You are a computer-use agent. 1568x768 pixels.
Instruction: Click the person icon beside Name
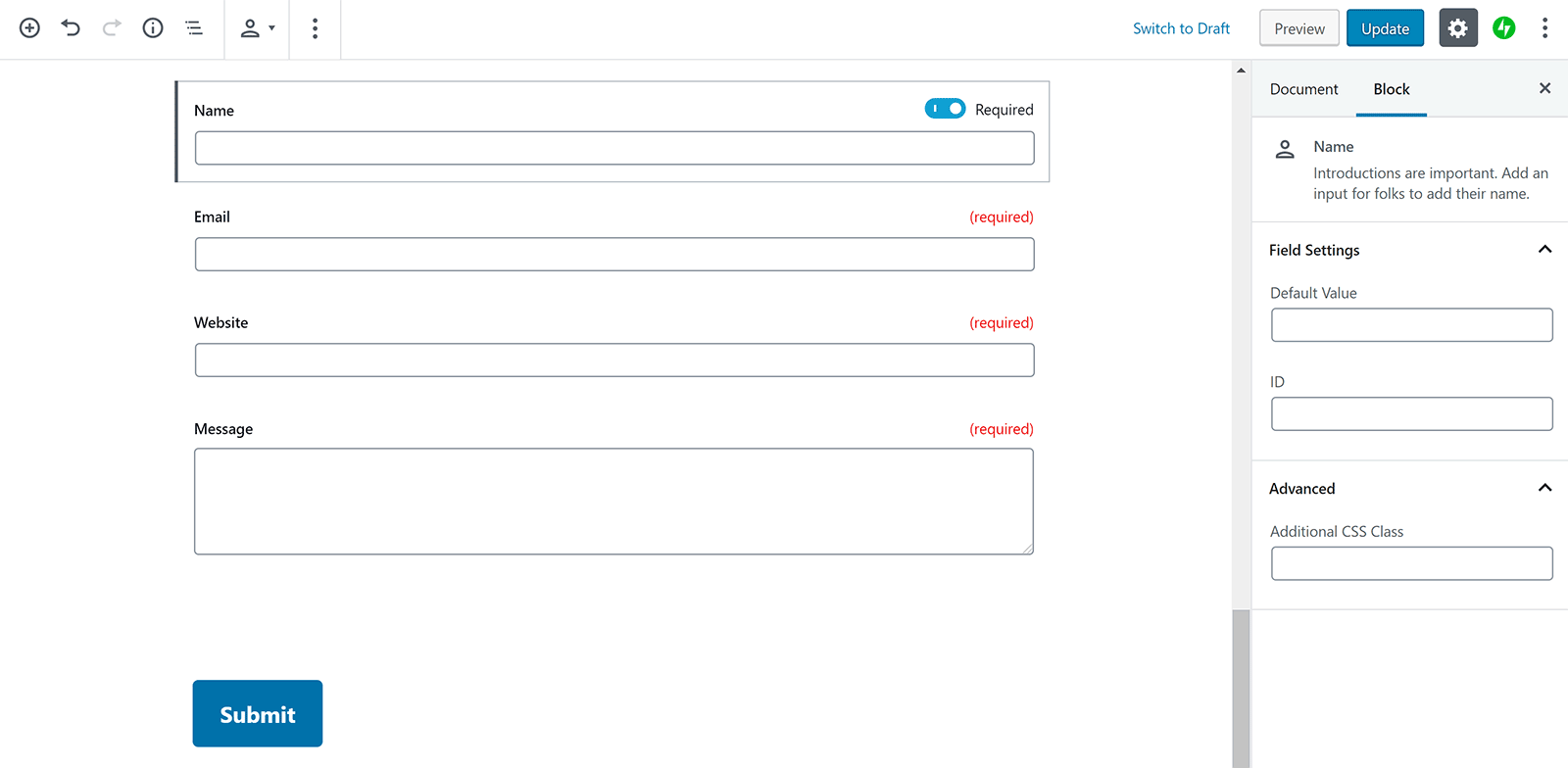click(1285, 149)
